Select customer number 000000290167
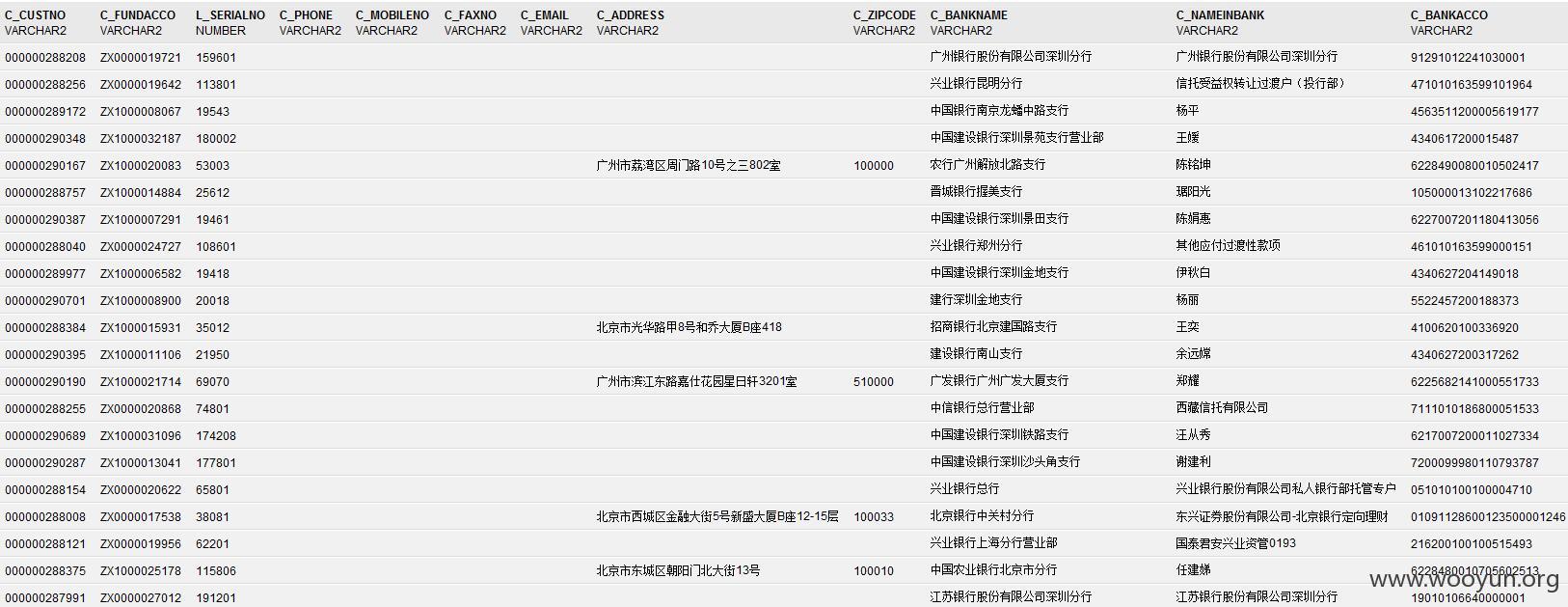 (45, 166)
